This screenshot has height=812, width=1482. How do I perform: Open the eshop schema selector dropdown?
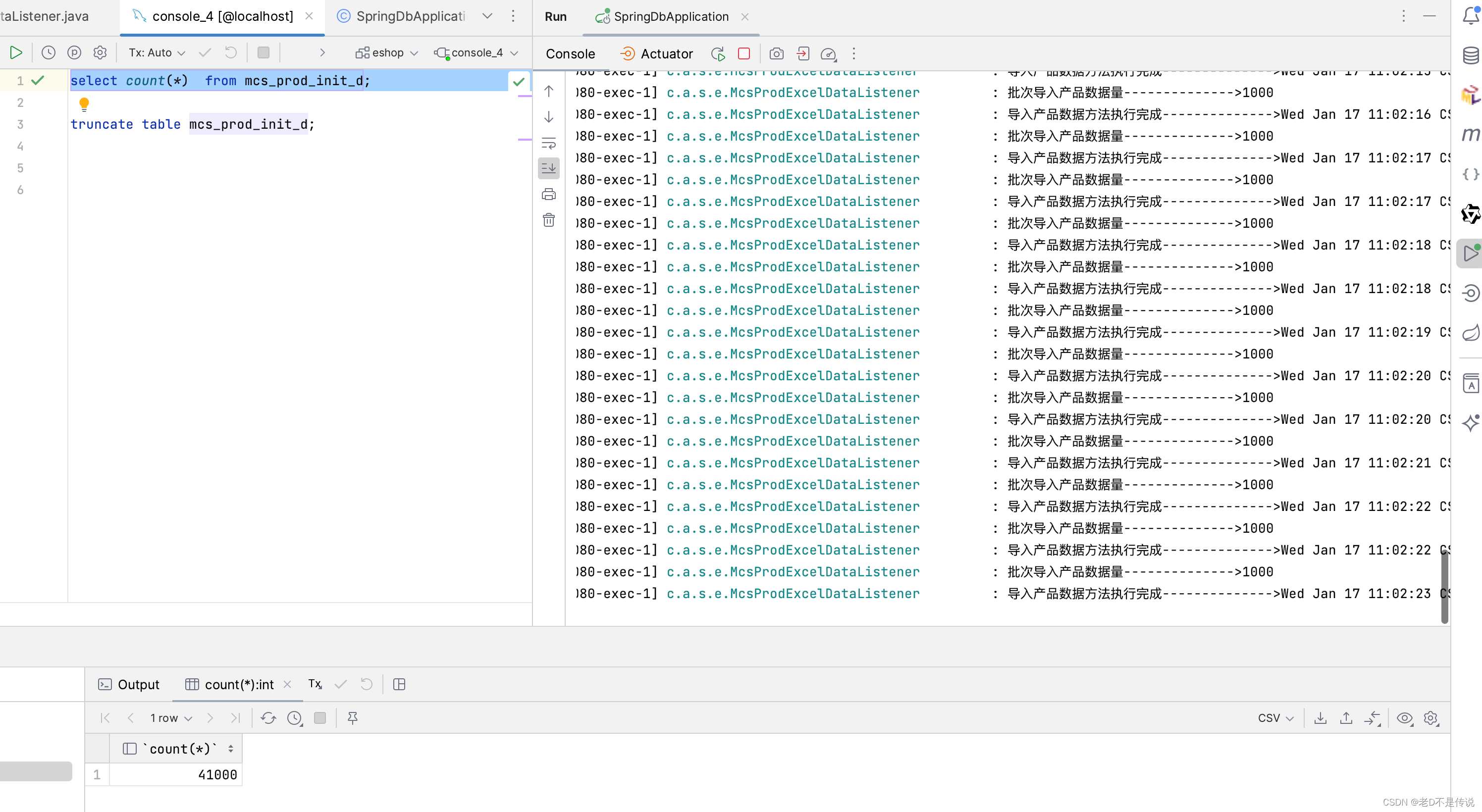tap(387, 53)
